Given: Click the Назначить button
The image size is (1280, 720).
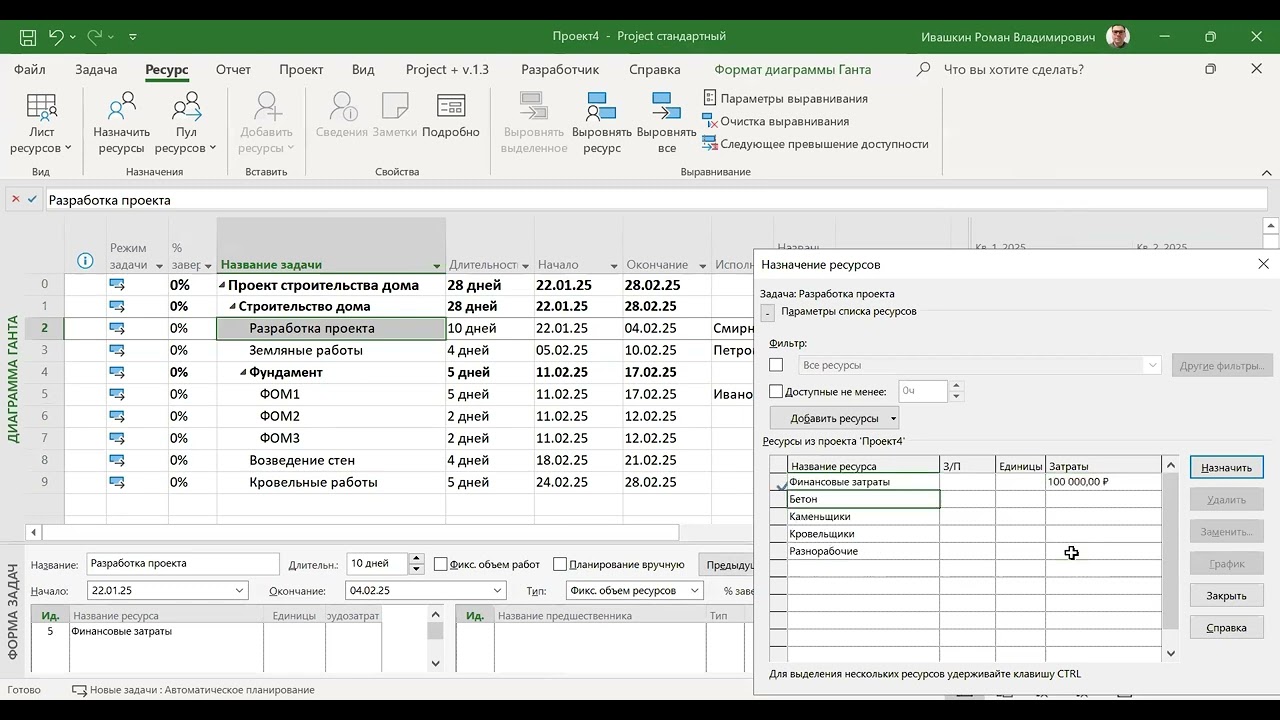Looking at the screenshot, I should click(1226, 467).
